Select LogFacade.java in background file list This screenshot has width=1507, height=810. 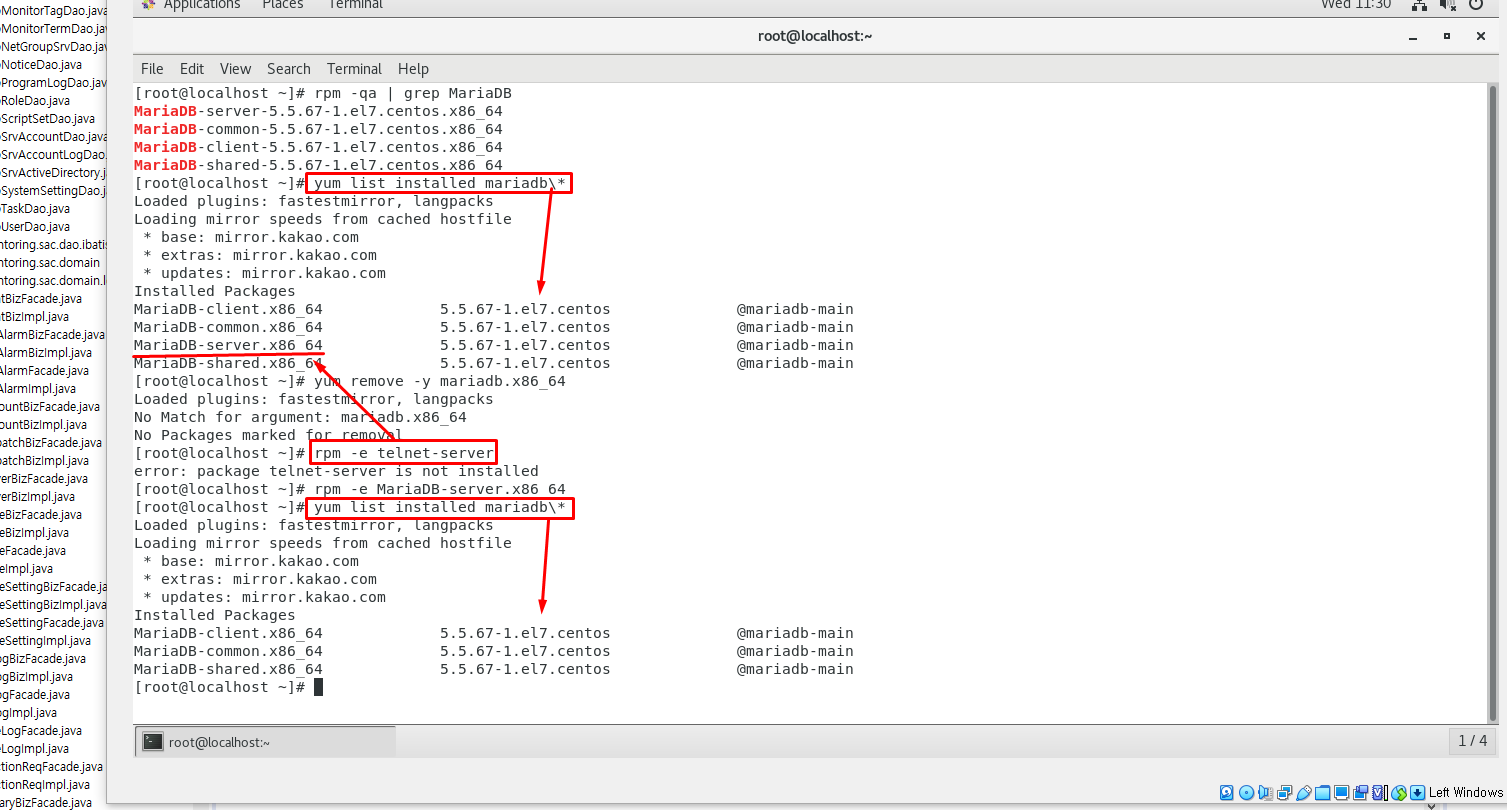[x=41, y=731]
